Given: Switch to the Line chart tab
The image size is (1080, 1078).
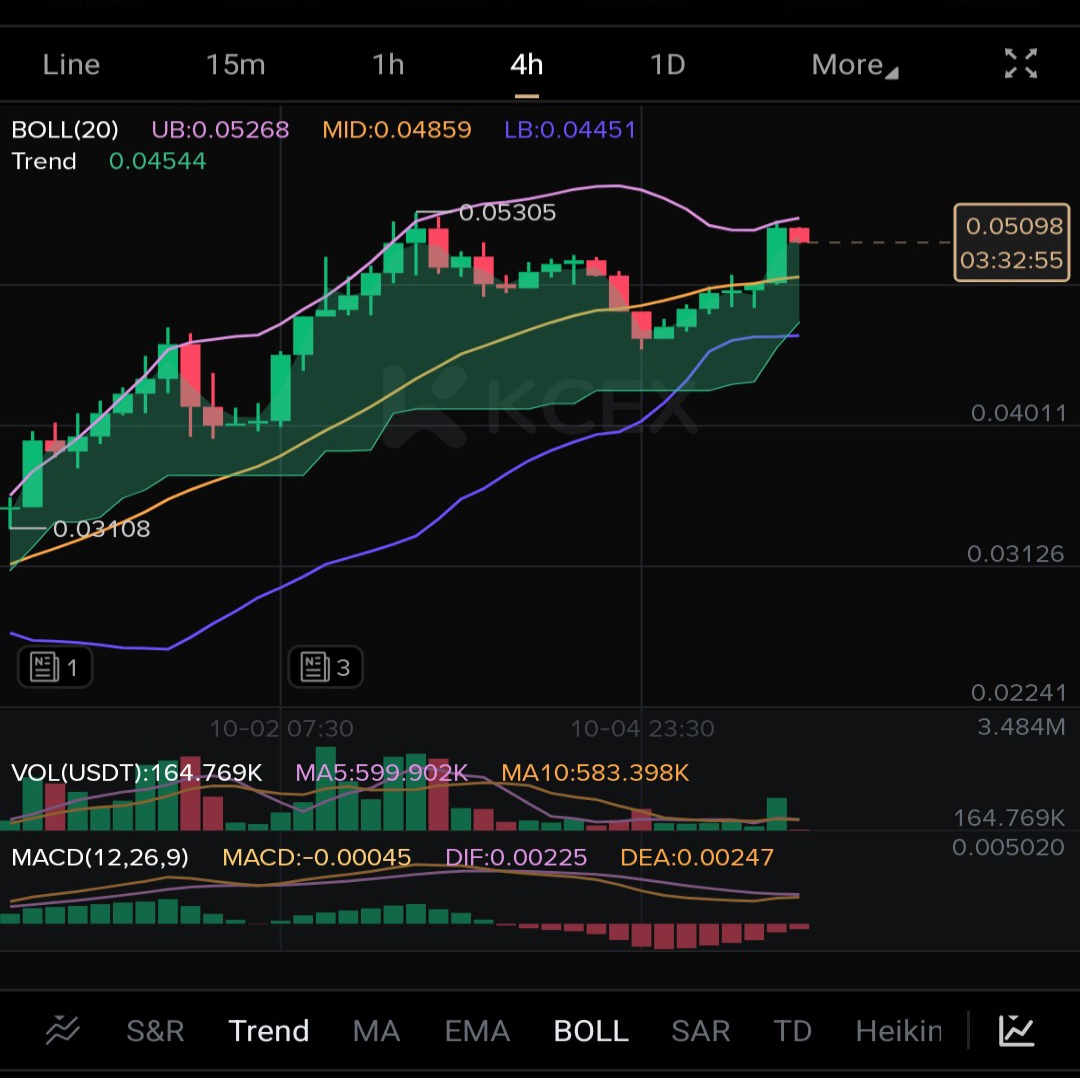Looking at the screenshot, I should click(x=71, y=65).
